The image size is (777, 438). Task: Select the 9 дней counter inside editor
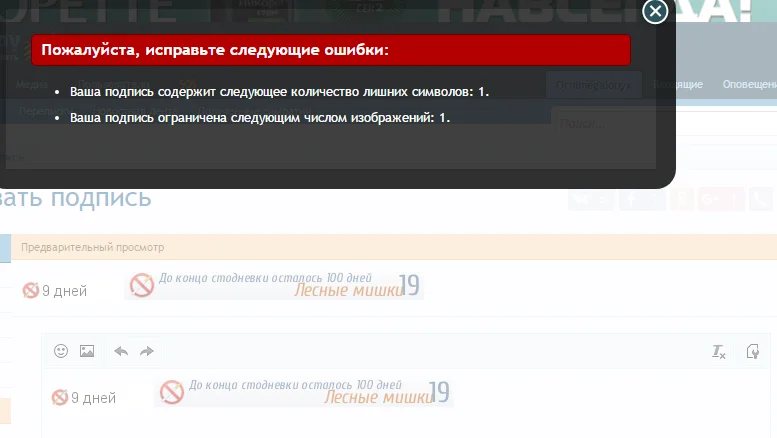tap(84, 397)
